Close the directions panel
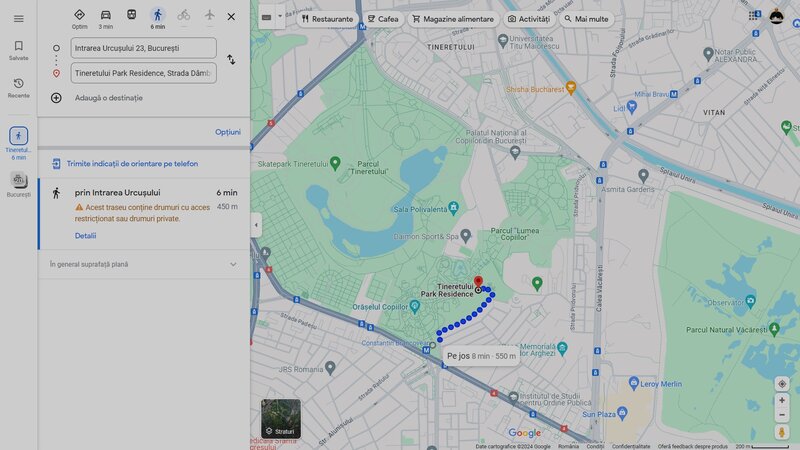800x450 pixels. click(x=231, y=16)
